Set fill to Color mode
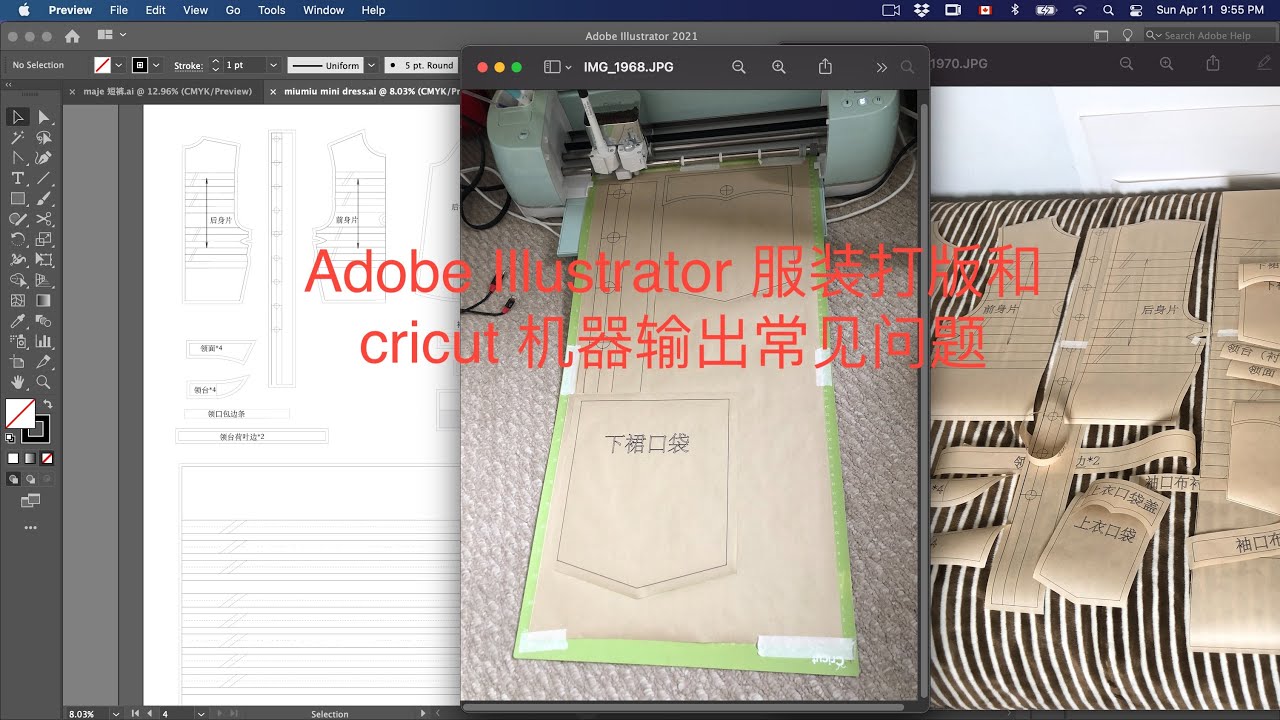The image size is (1280, 720). pos(13,458)
